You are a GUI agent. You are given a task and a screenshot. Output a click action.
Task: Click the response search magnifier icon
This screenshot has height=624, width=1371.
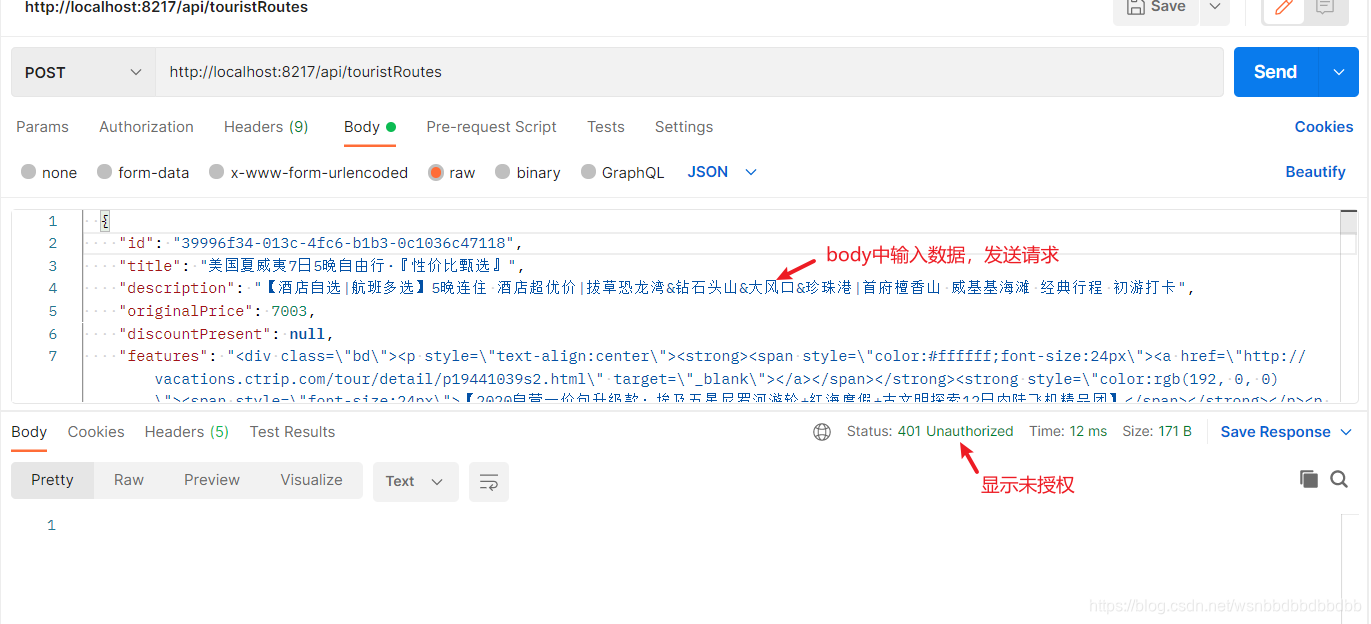coord(1339,479)
